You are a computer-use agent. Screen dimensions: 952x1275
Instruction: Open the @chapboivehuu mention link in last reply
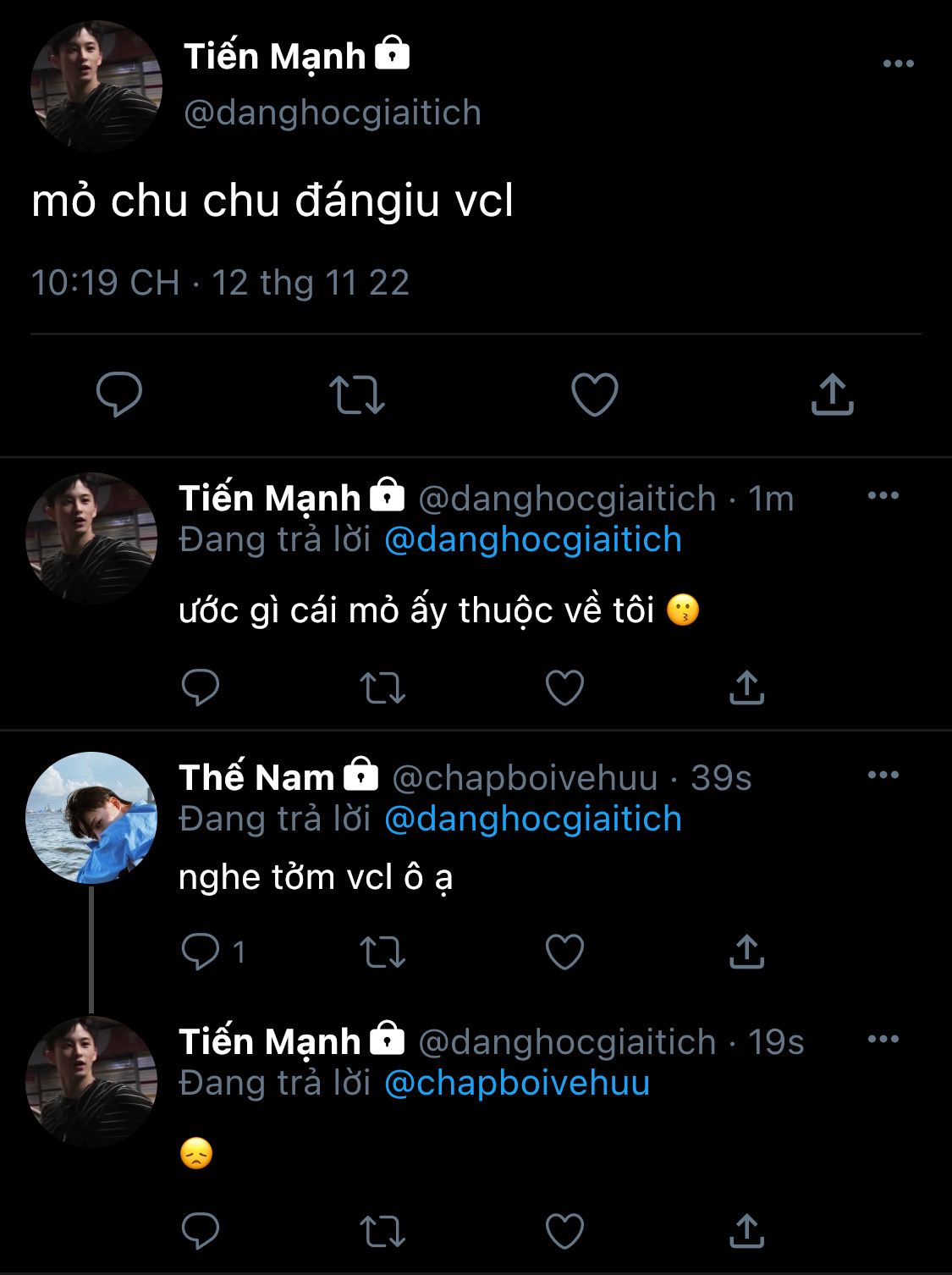pos(516,1084)
